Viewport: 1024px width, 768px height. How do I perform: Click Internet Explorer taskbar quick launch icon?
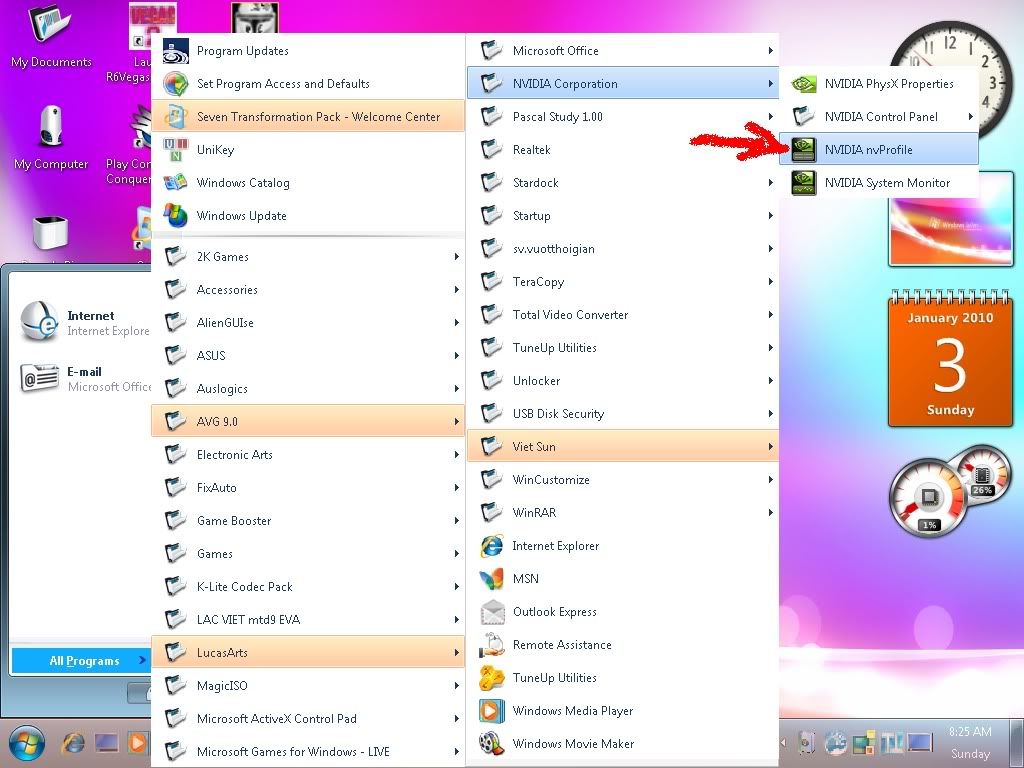click(73, 743)
